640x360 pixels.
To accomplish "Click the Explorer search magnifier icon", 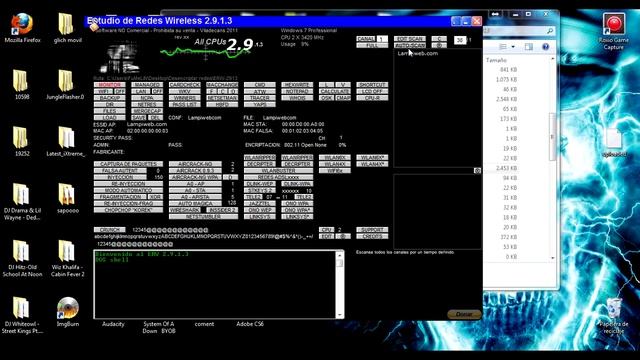I will (550, 31).
